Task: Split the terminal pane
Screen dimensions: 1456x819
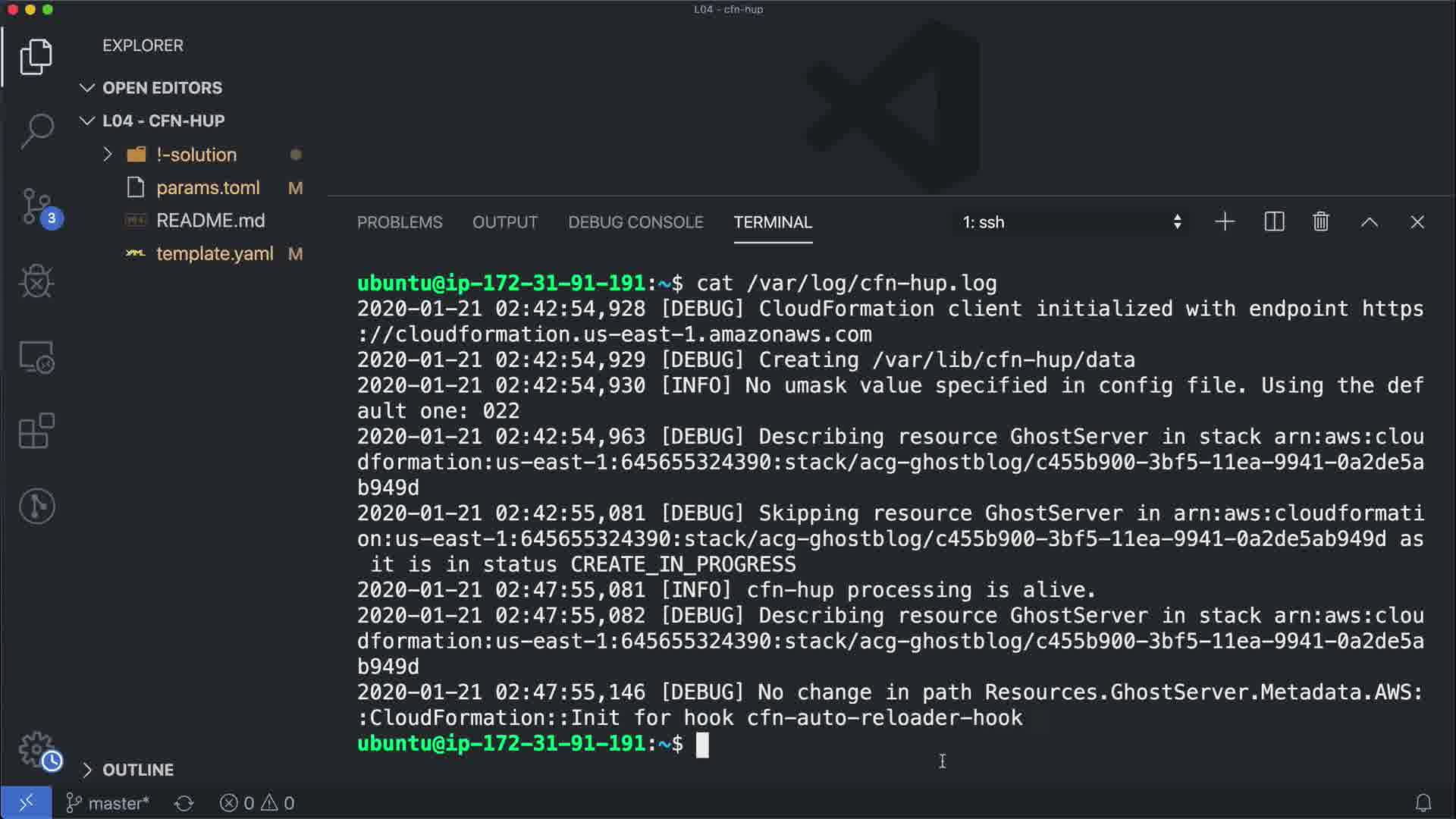Action: tap(1274, 222)
